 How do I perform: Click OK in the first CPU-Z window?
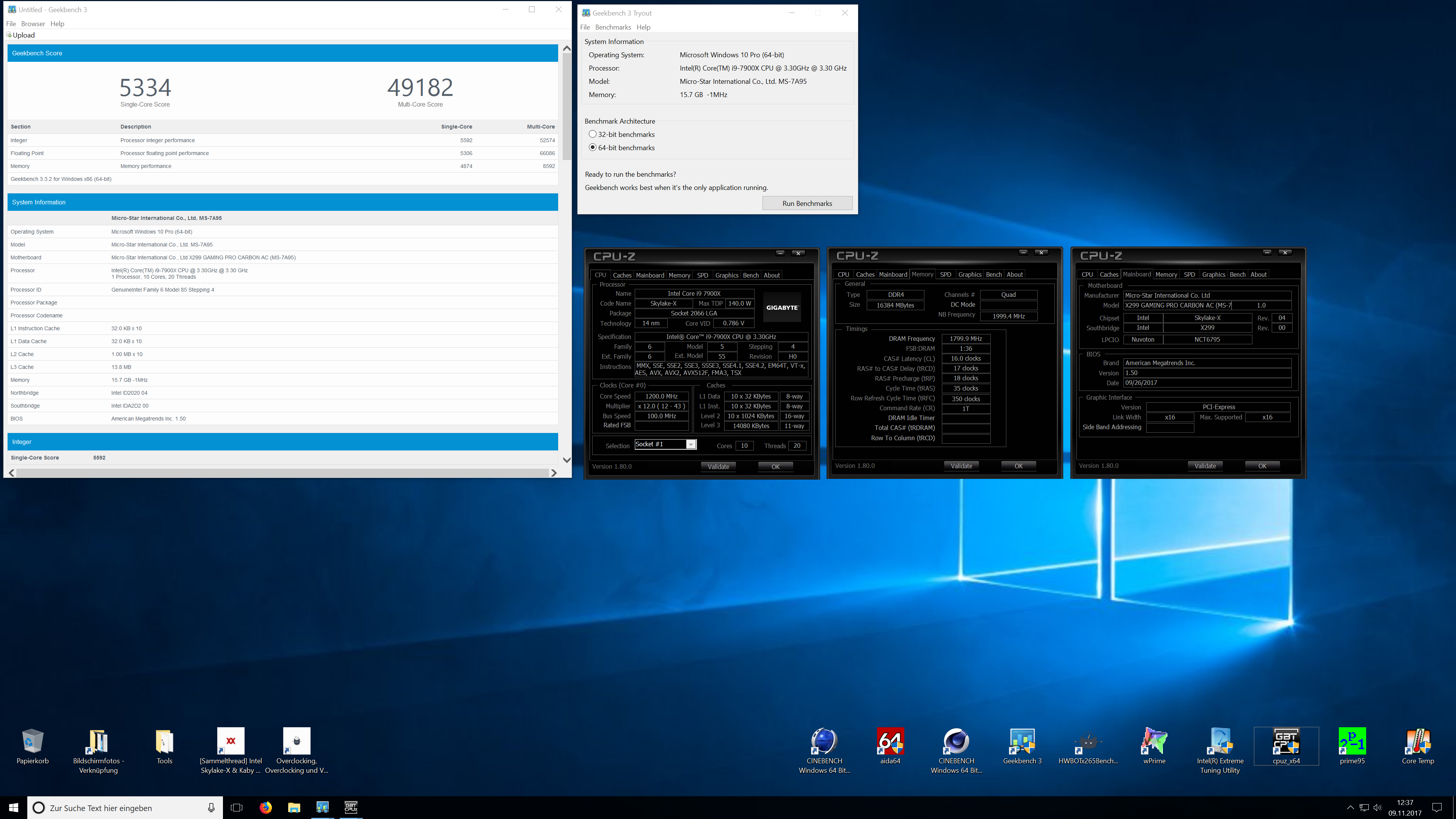(x=775, y=466)
